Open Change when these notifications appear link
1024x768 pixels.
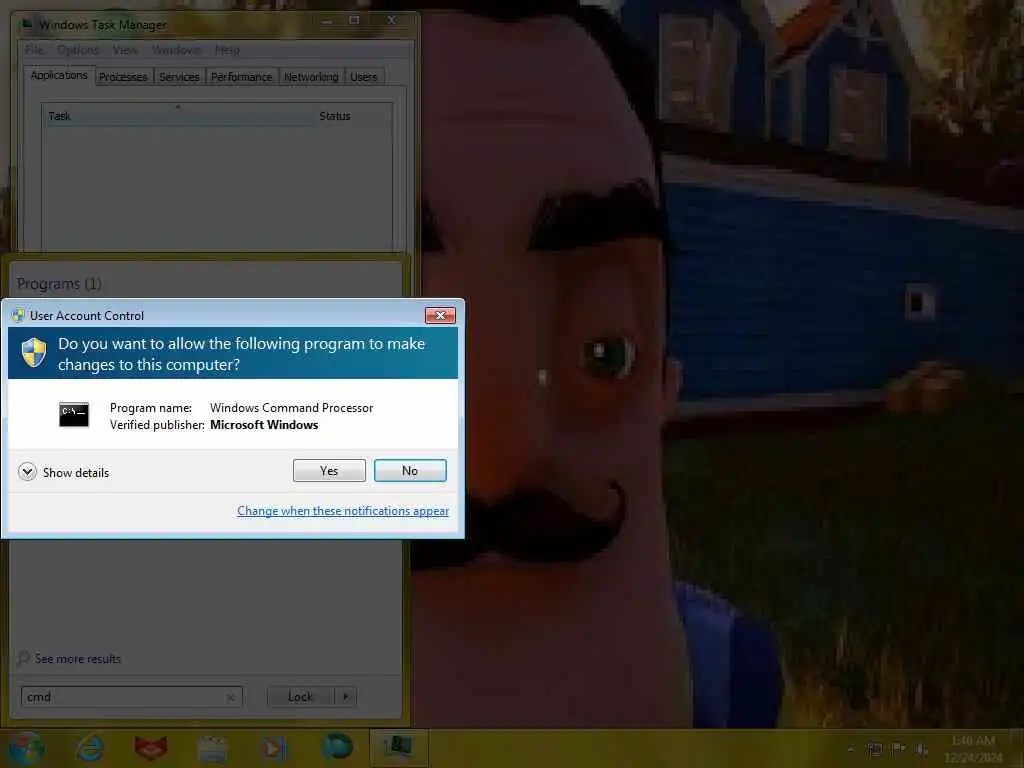[x=343, y=511]
